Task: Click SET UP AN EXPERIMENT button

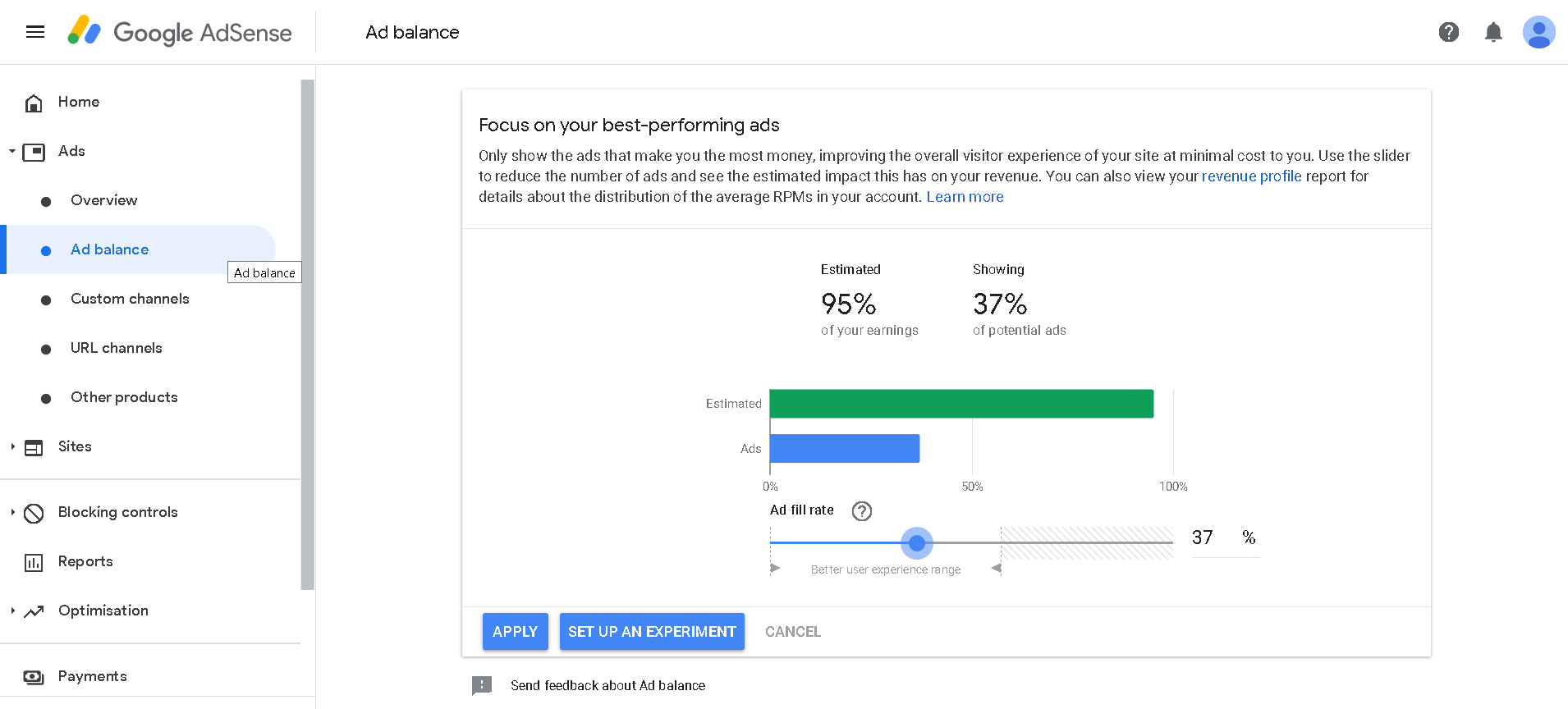Action: click(652, 632)
